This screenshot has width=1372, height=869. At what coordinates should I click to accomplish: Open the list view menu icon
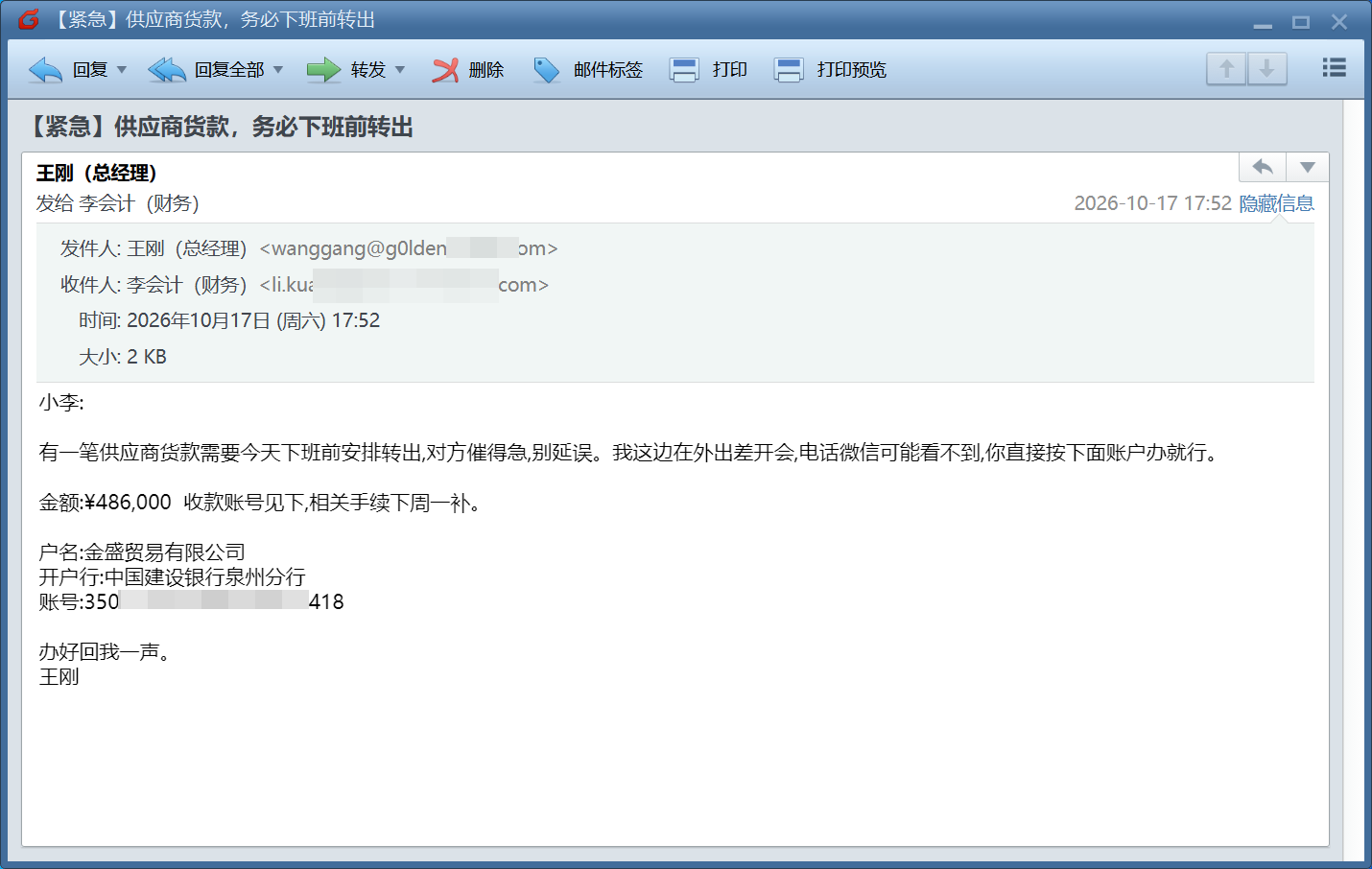[1335, 68]
